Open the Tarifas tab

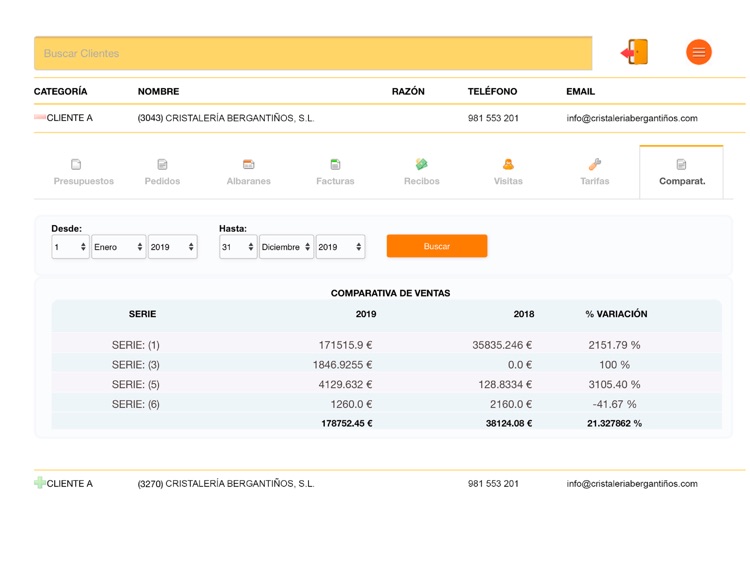click(x=595, y=181)
